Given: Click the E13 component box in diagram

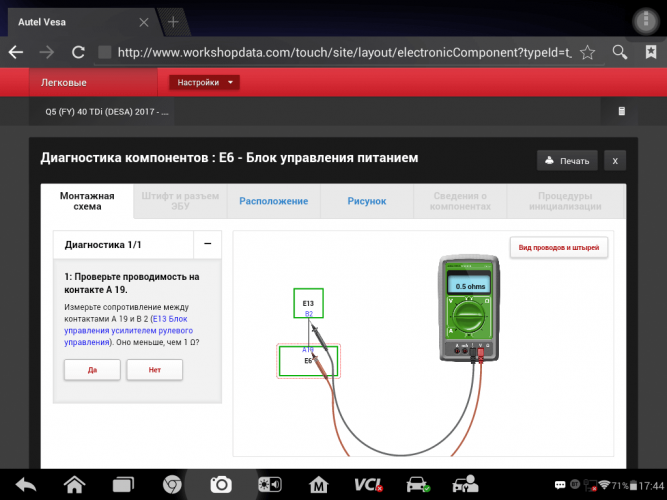Looking at the screenshot, I should 308,303.
